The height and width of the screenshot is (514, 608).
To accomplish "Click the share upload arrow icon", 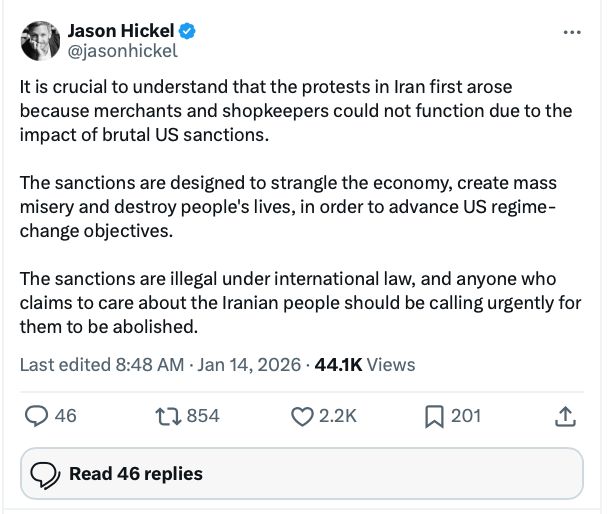I will 564,415.
